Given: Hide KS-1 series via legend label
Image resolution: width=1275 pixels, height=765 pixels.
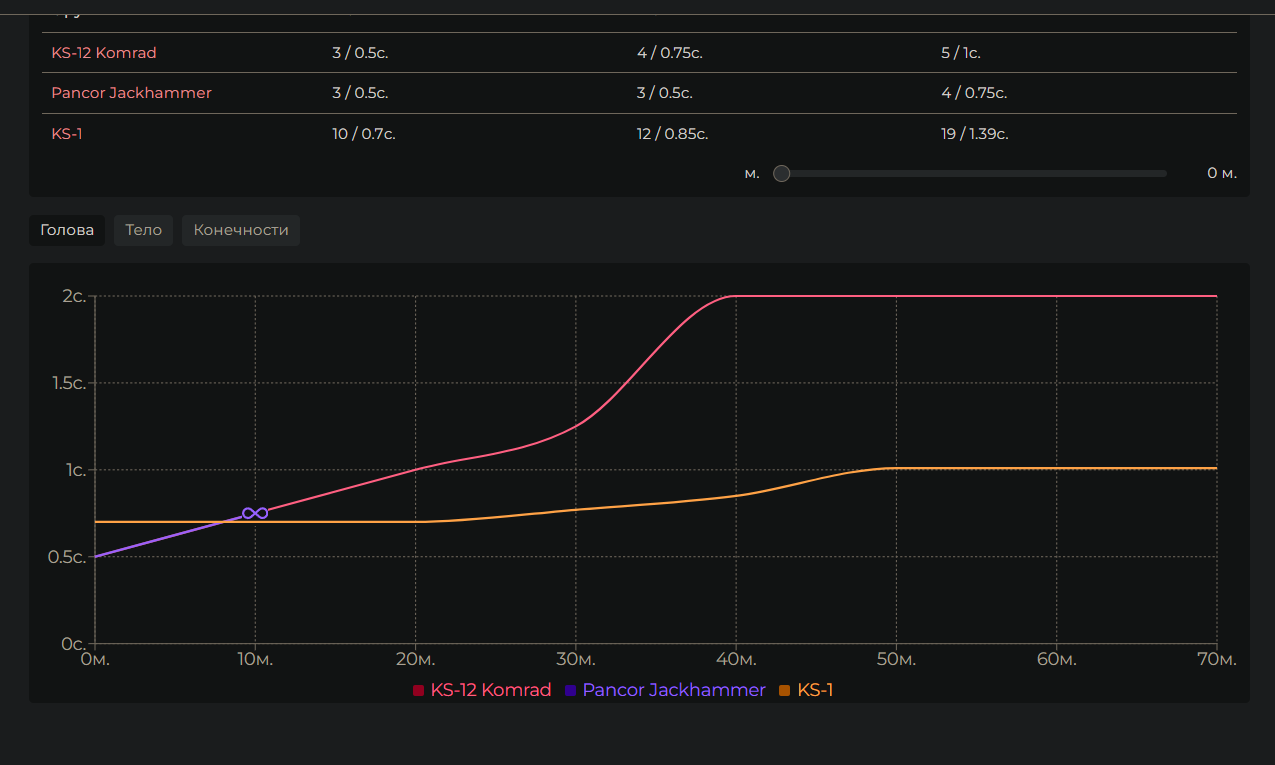Looking at the screenshot, I should click(x=815, y=690).
